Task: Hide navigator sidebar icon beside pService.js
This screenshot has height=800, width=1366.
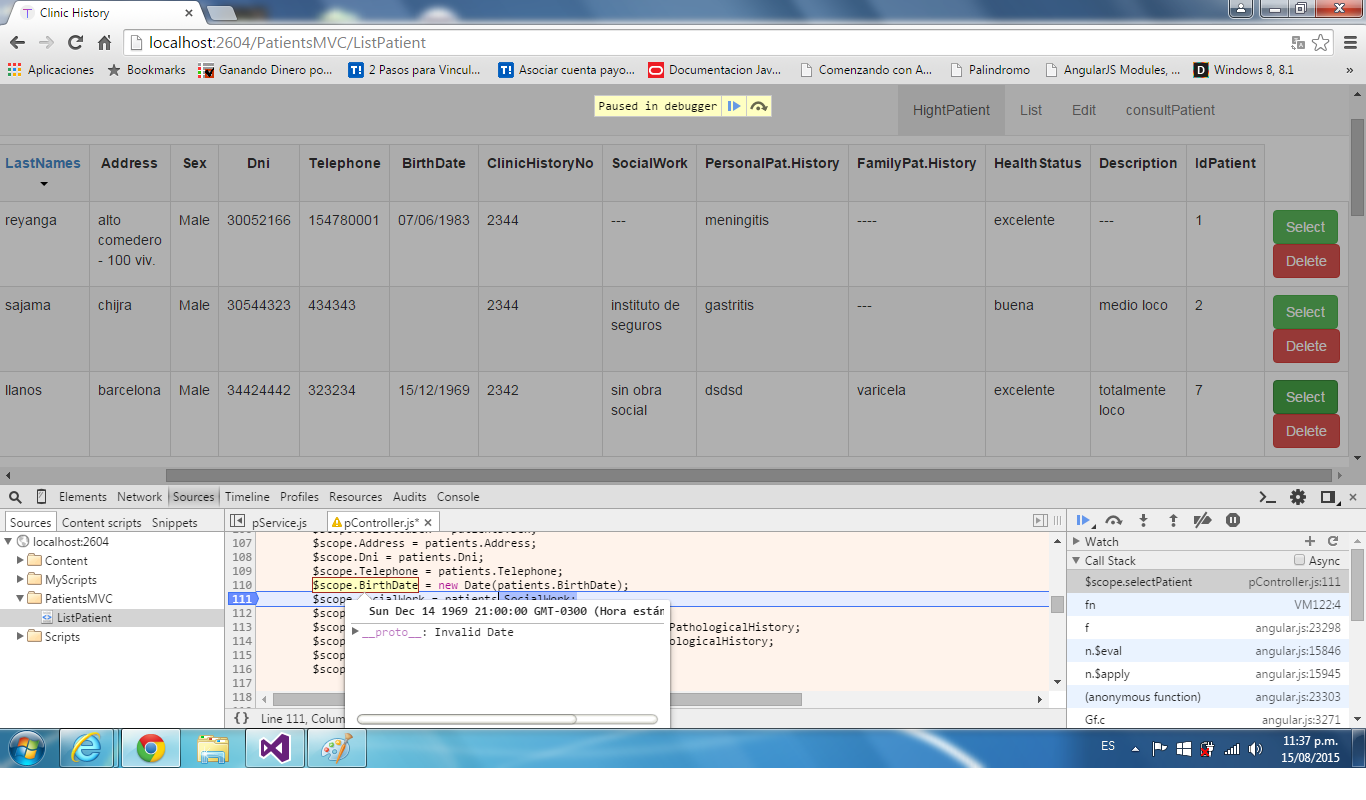Action: (x=238, y=522)
